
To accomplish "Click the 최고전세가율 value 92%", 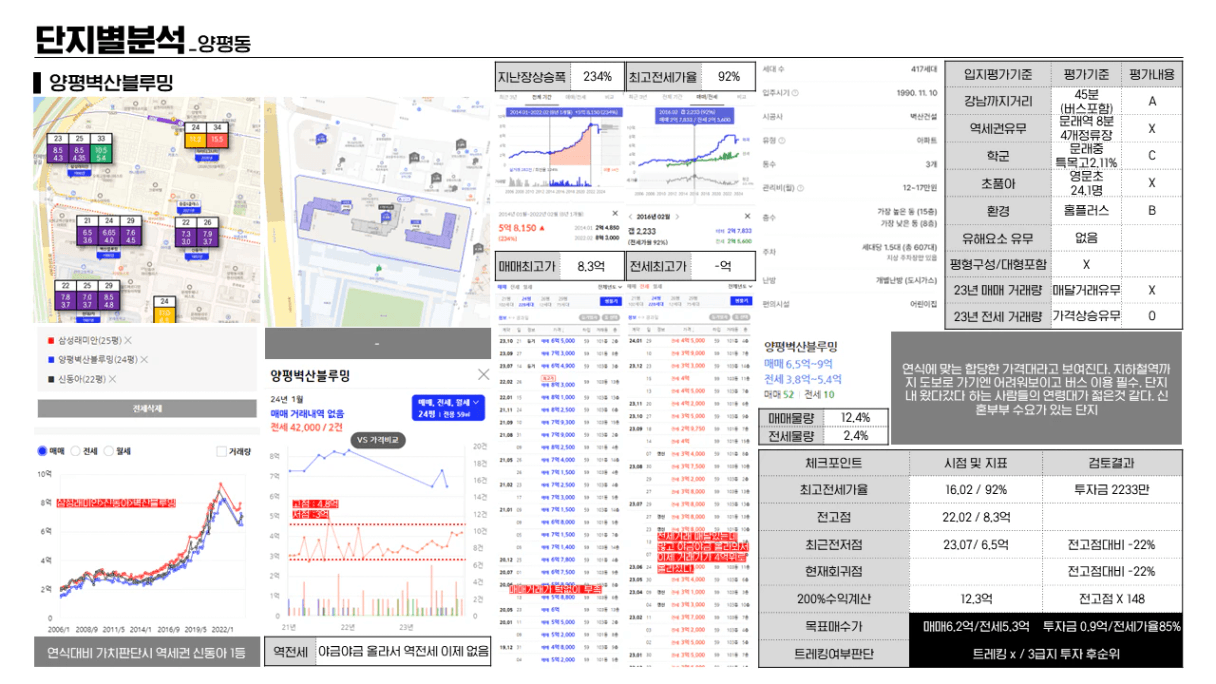I will (728, 77).
